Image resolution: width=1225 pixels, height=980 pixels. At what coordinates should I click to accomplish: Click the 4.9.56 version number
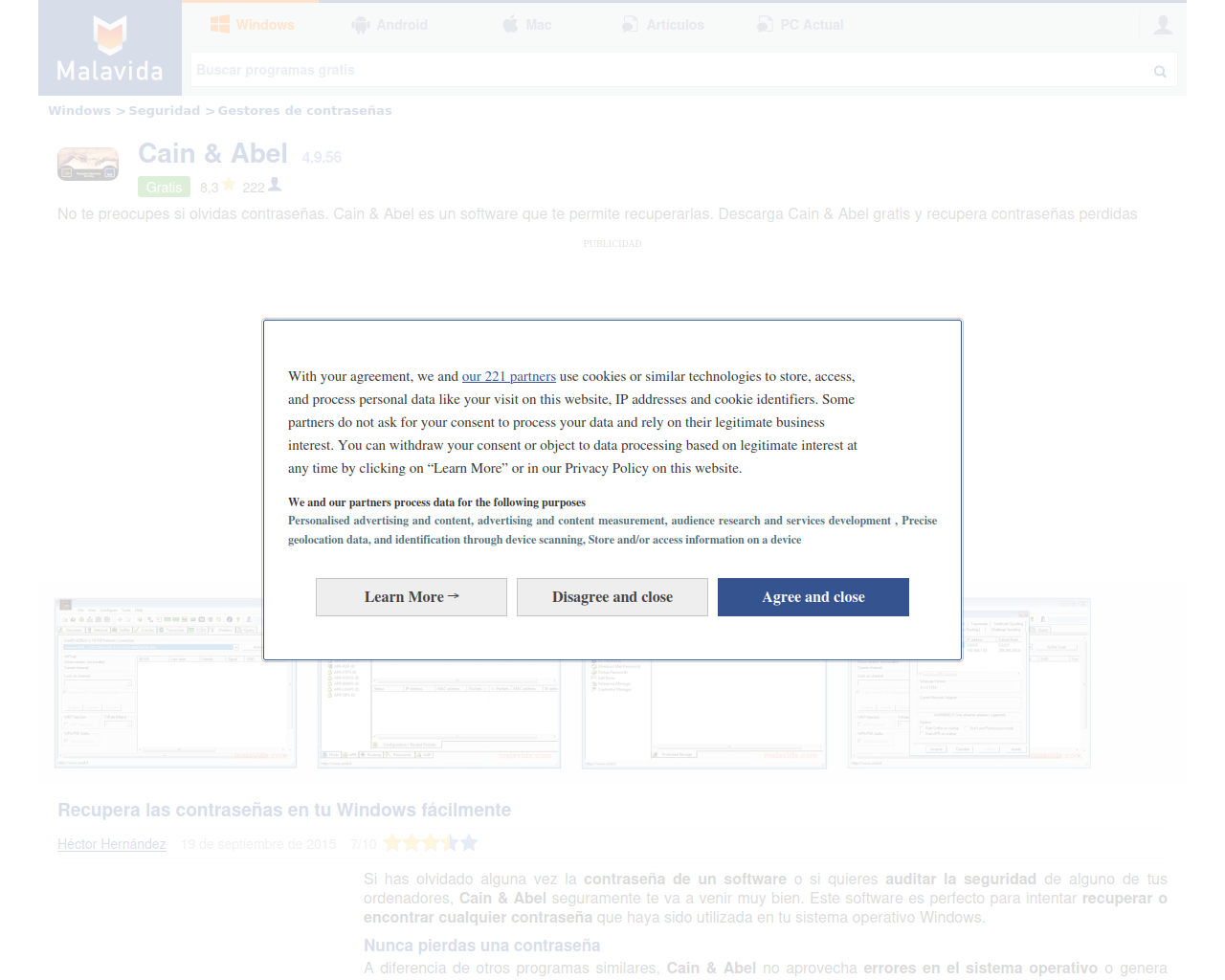click(x=322, y=158)
